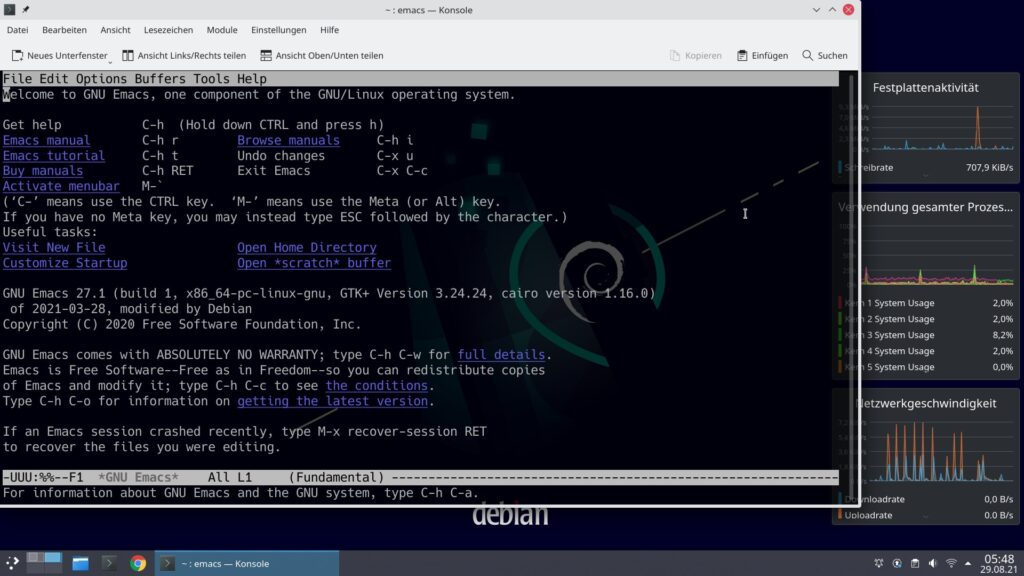Follow the Browse manuals link
This screenshot has width=1024, height=576.
[289, 140]
